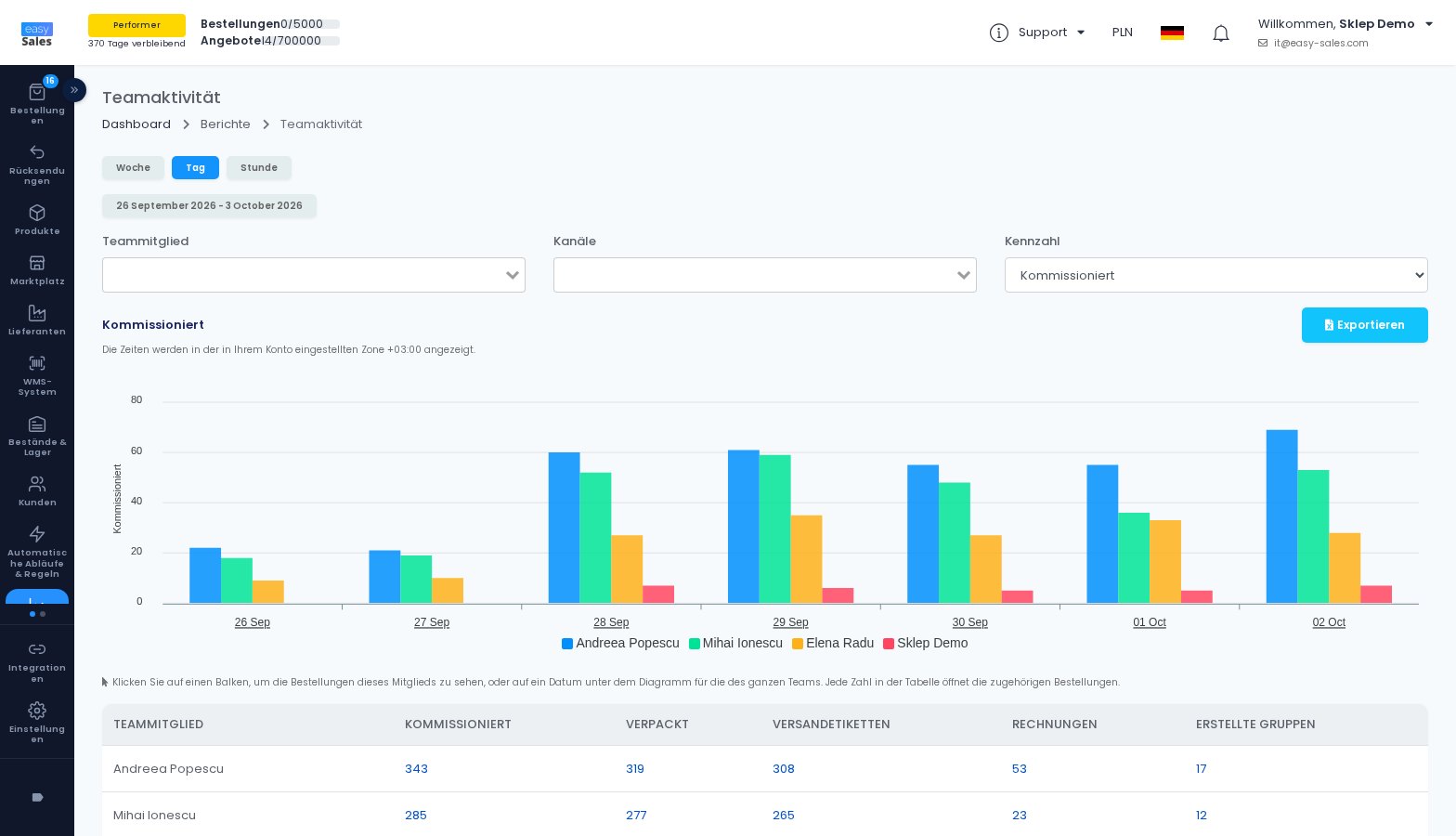Viewport: 1456px width, 836px height.
Task: Open the notifications bell
Action: [x=1221, y=33]
